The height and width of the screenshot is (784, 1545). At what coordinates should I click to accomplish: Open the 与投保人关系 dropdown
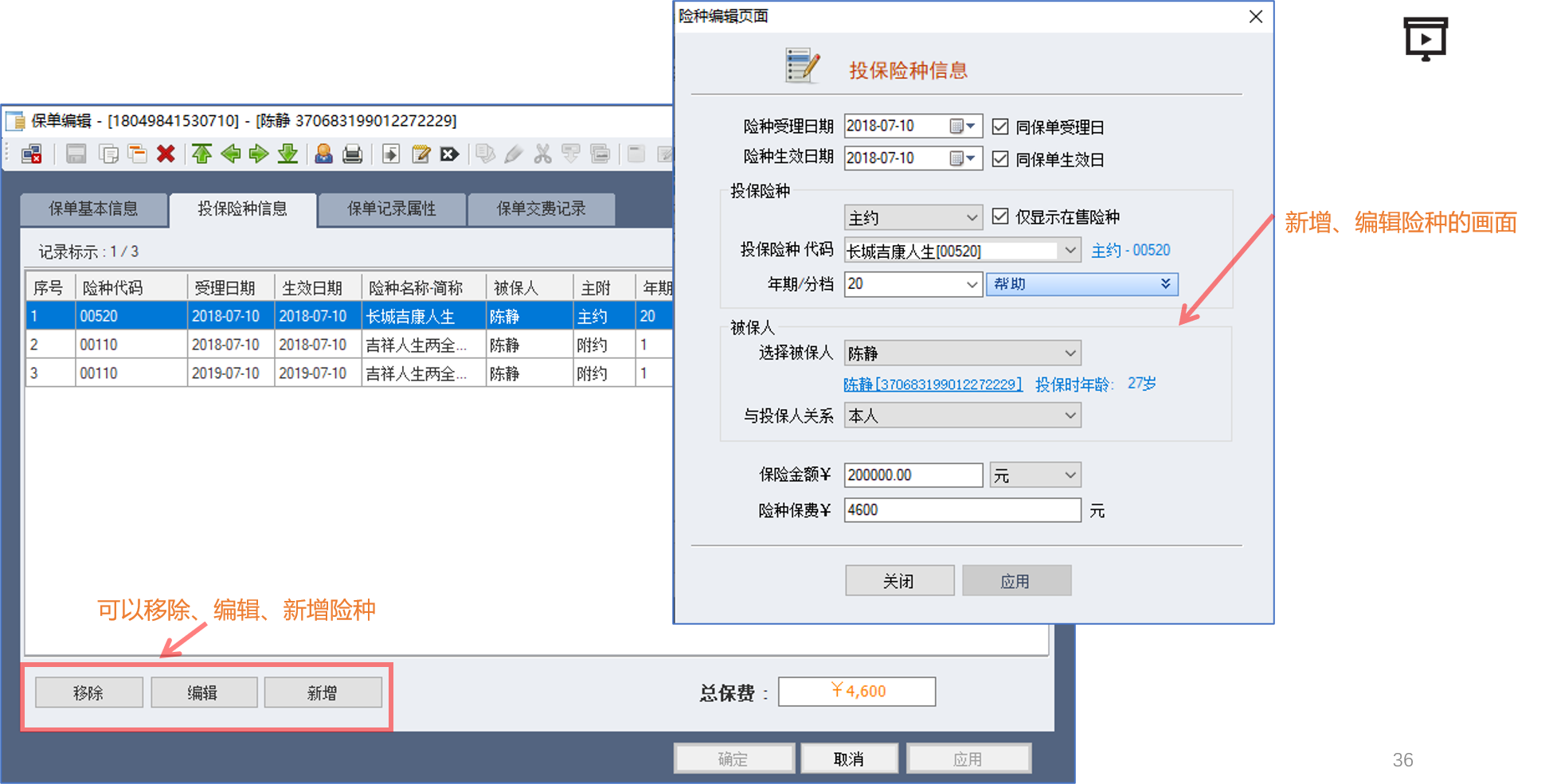962,415
